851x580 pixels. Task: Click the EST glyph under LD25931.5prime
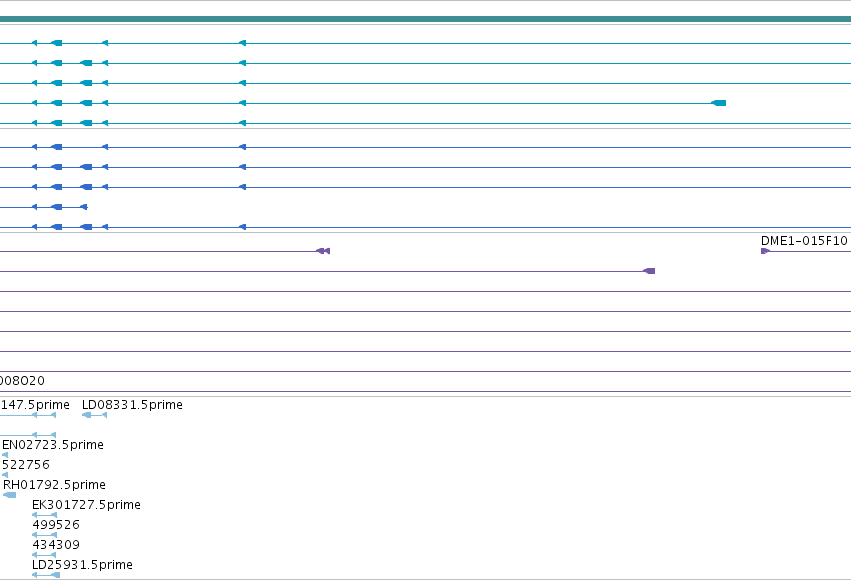pyautogui.click(x=46, y=575)
